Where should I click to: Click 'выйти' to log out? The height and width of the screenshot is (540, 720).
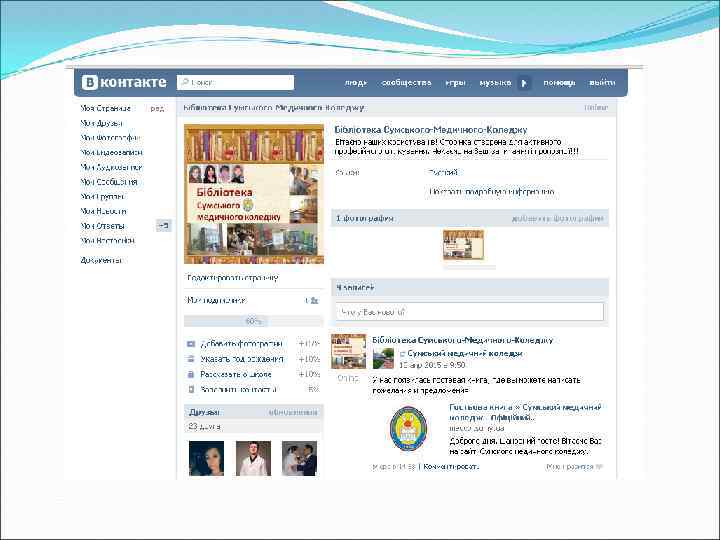(x=602, y=83)
